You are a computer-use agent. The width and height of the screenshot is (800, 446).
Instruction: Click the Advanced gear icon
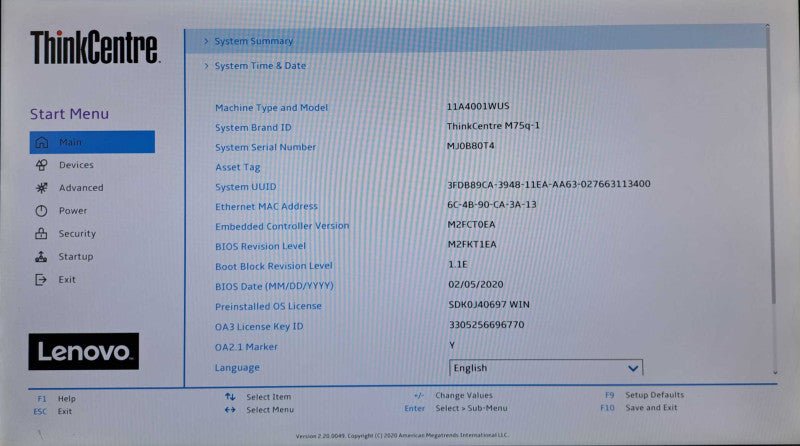pos(41,188)
